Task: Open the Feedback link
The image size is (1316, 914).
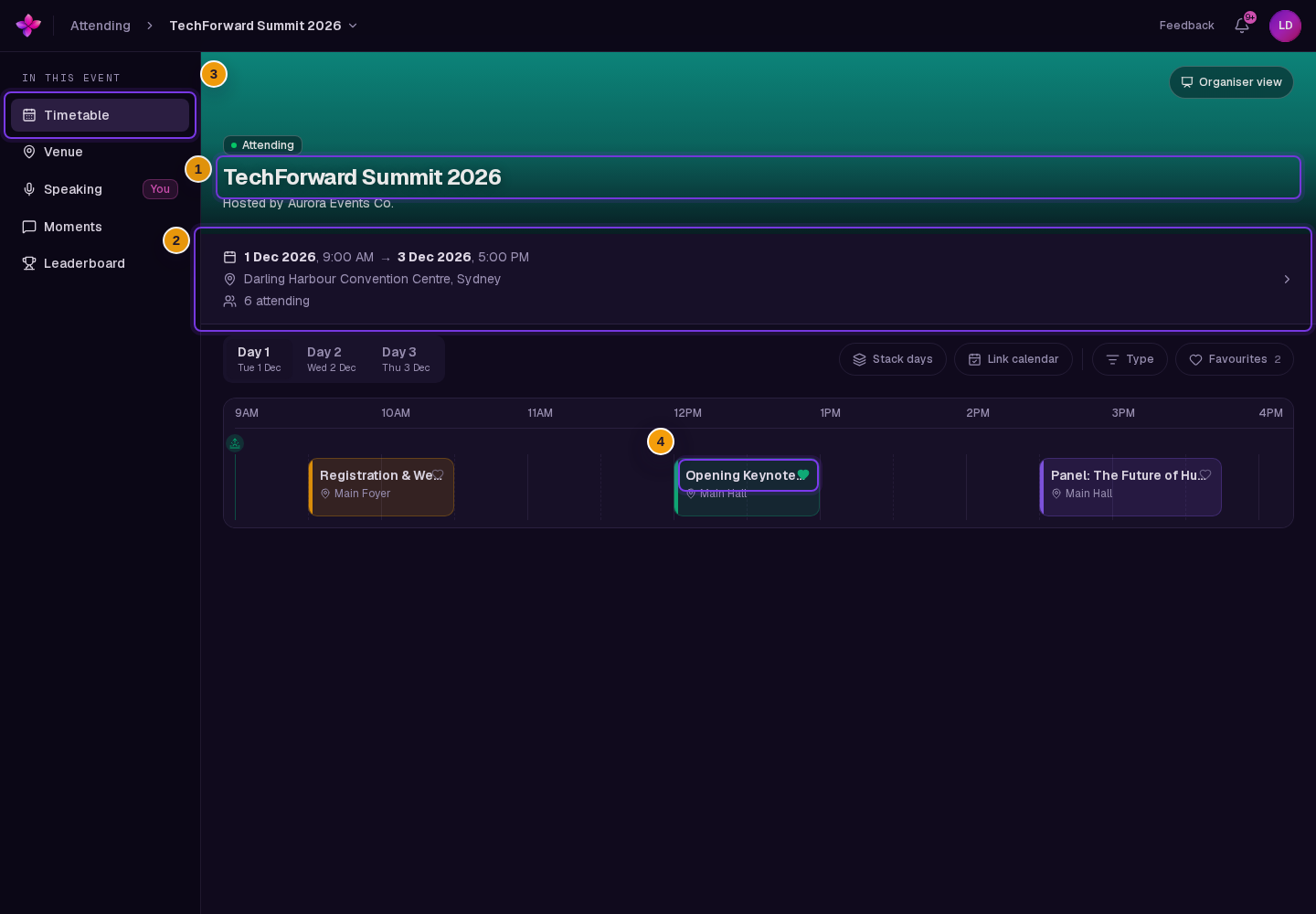Action: 1187,26
